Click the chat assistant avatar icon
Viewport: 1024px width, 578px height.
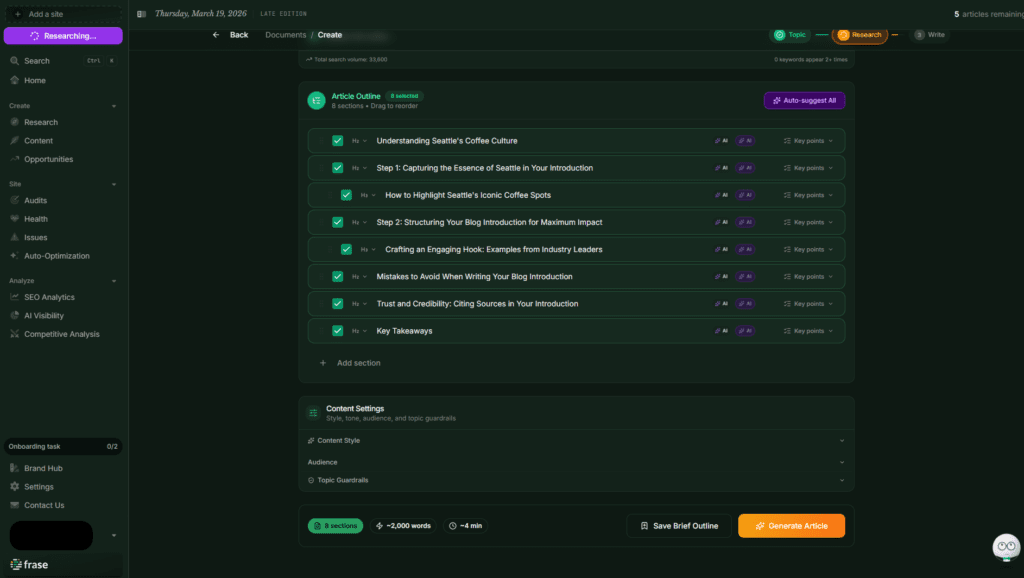(1005, 547)
